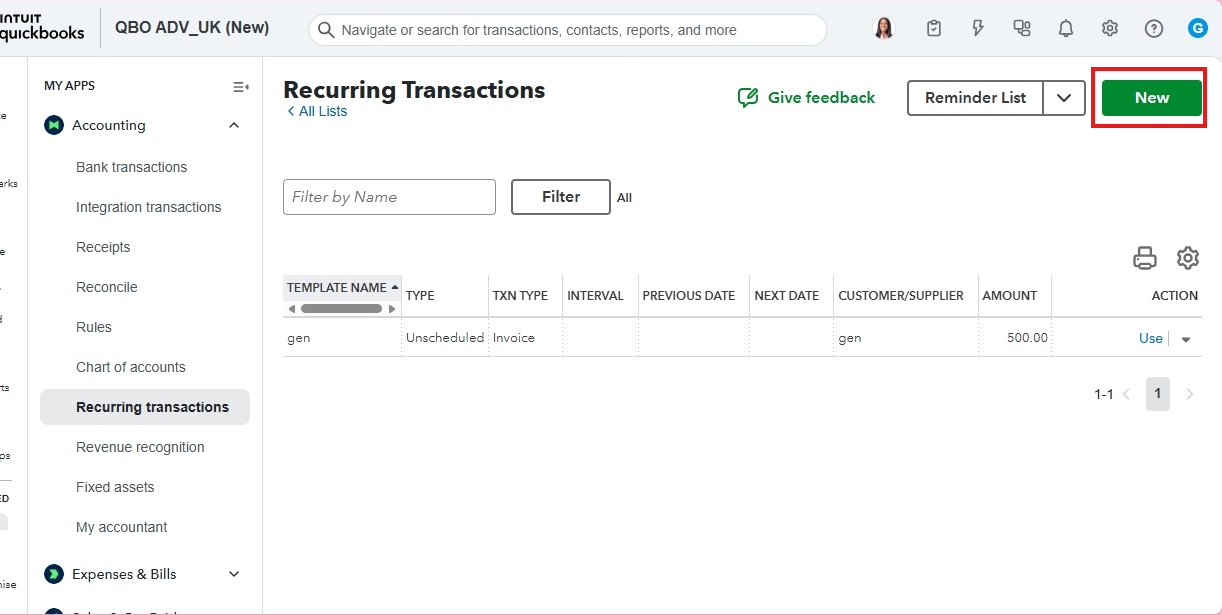Open the help question mark icon
This screenshot has width=1222, height=615.
click(x=1154, y=29)
